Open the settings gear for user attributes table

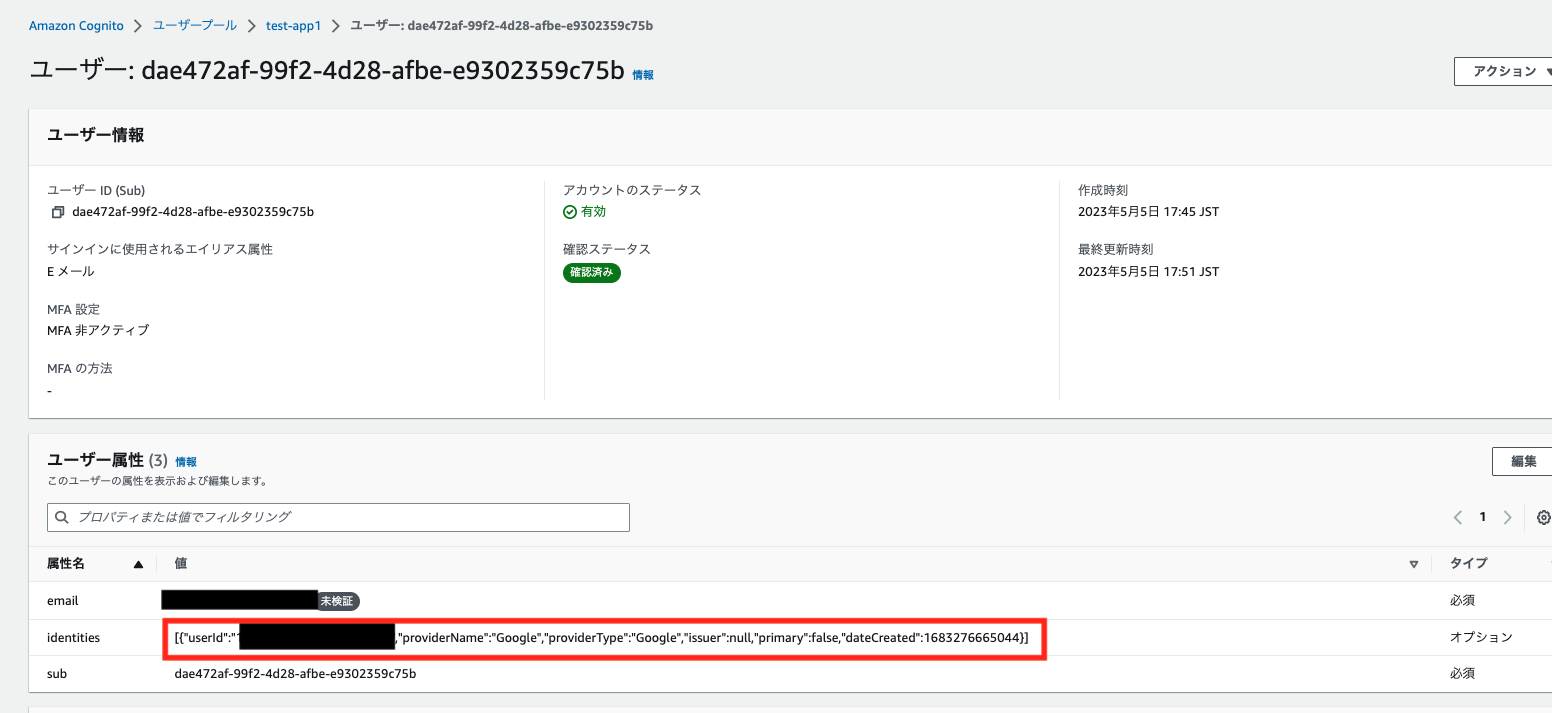click(1544, 517)
